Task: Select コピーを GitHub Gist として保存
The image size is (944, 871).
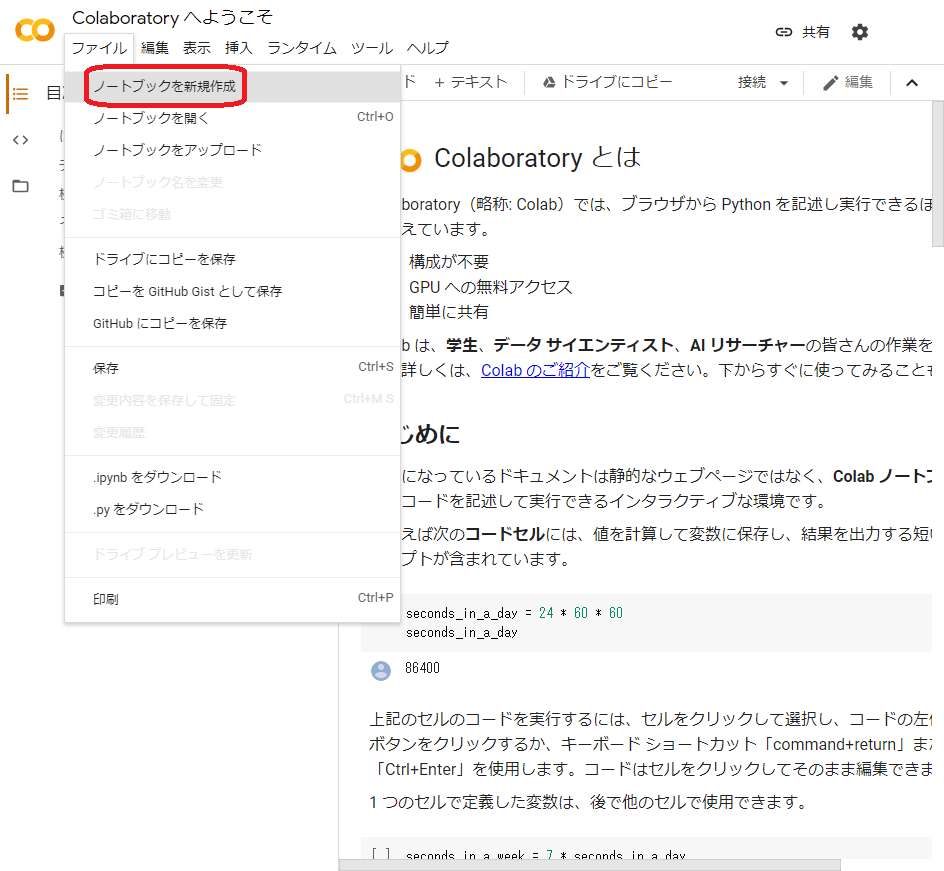Action: point(232,291)
